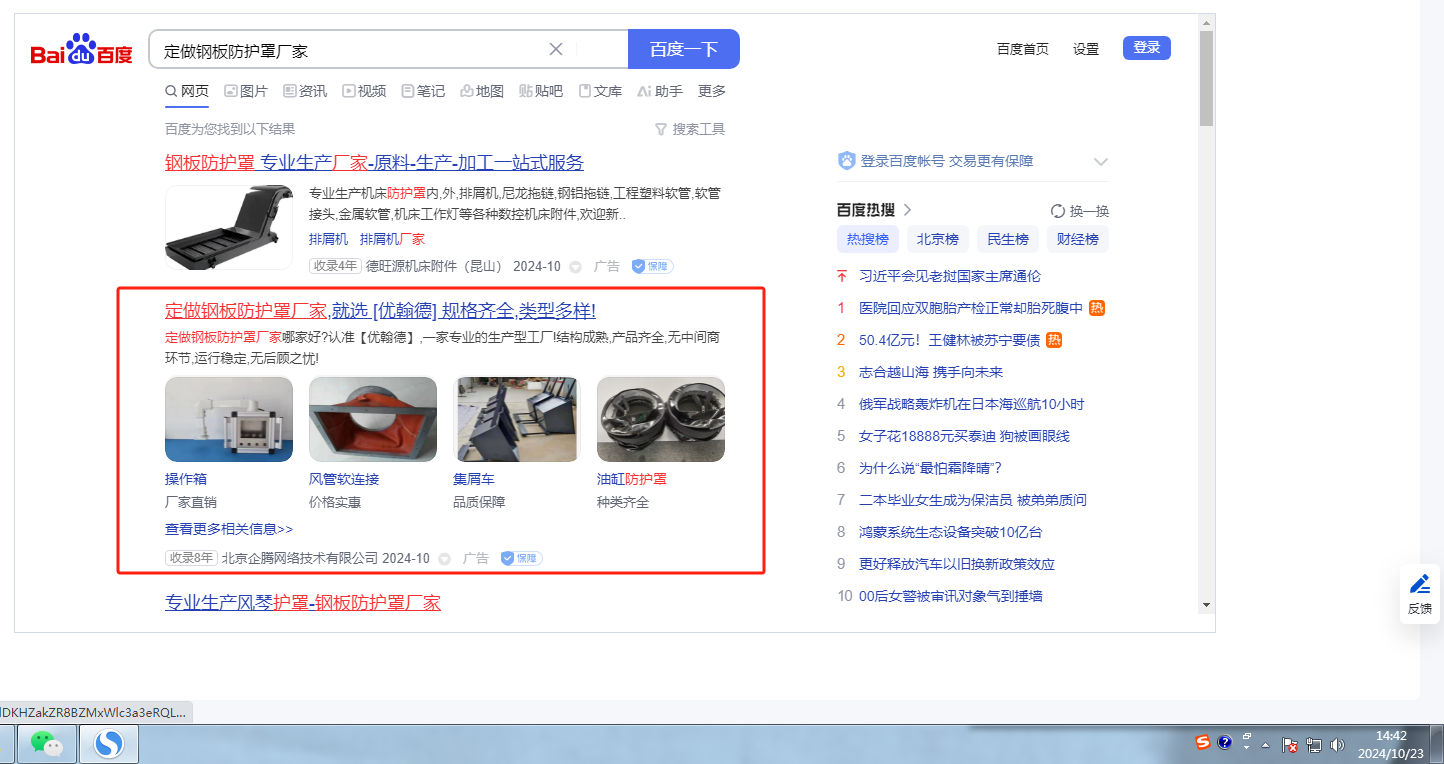Switch to the 图片 tab

pyautogui.click(x=246, y=91)
